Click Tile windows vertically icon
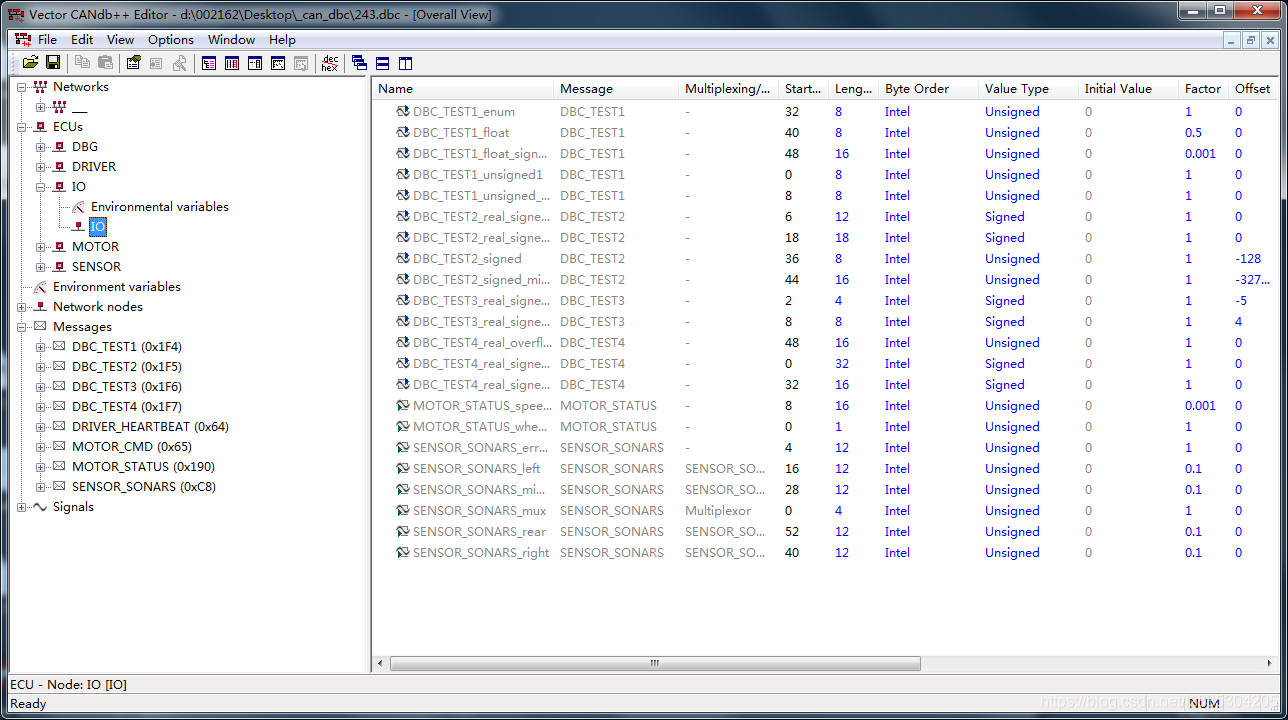Screen dimensions: 1288x720 click(405, 63)
